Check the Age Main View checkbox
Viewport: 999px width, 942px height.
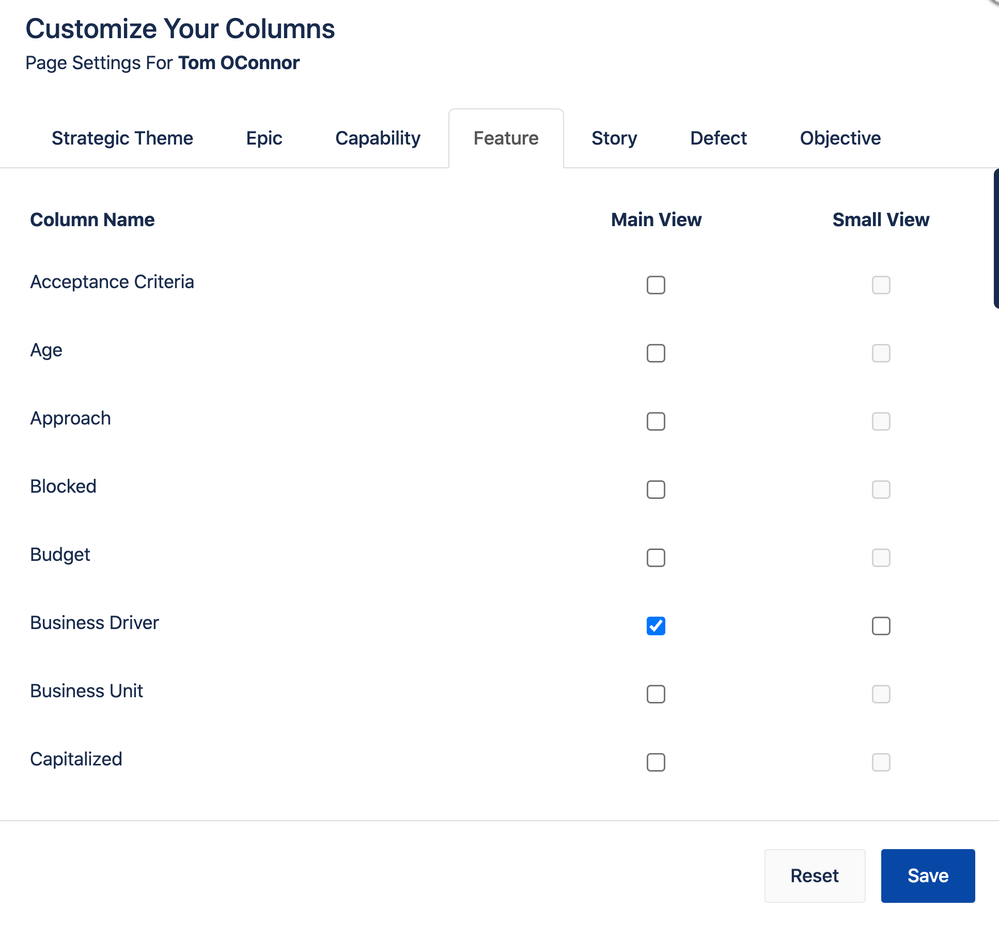click(x=656, y=353)
